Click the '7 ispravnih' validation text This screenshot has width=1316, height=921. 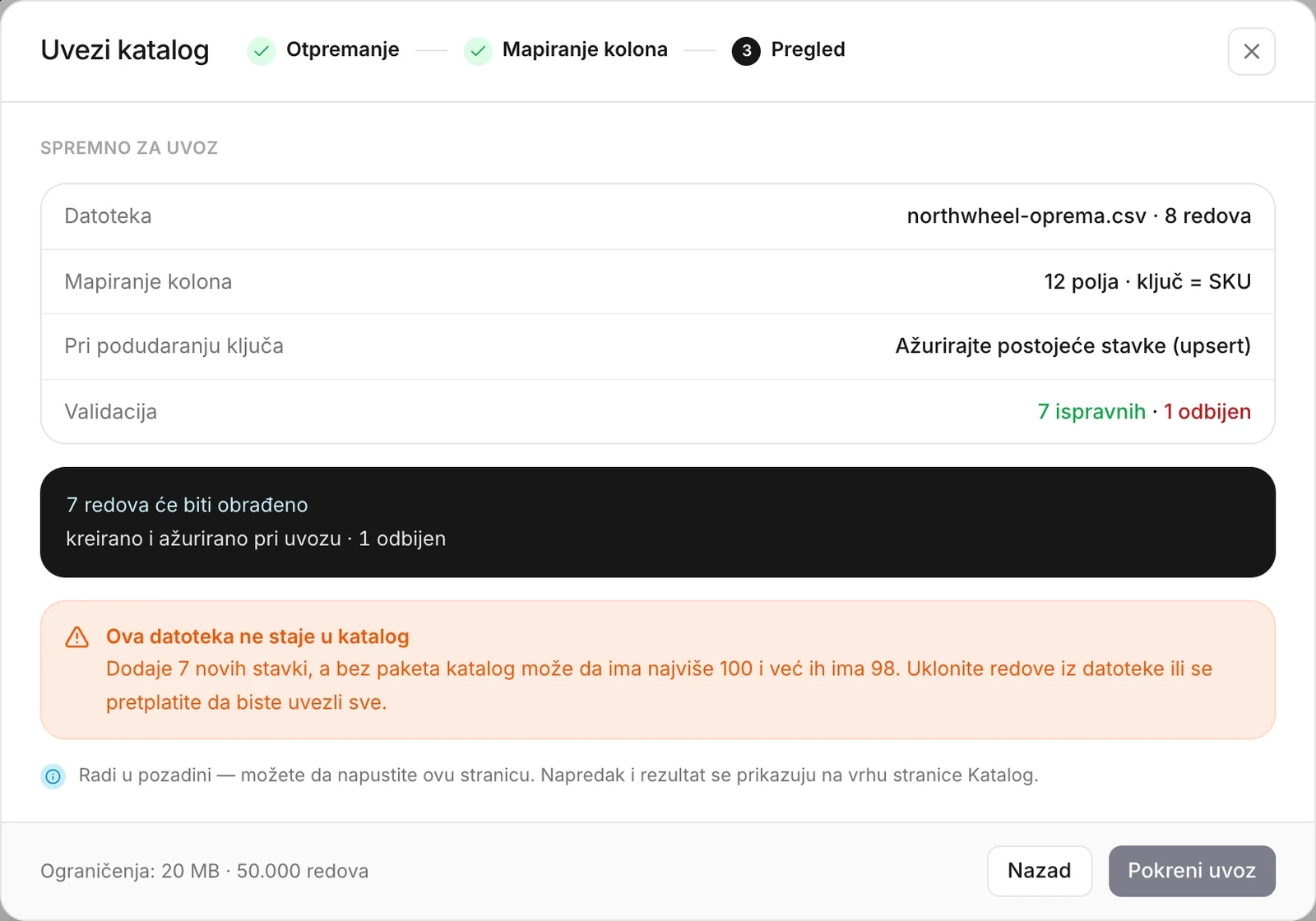[1091, 411]
